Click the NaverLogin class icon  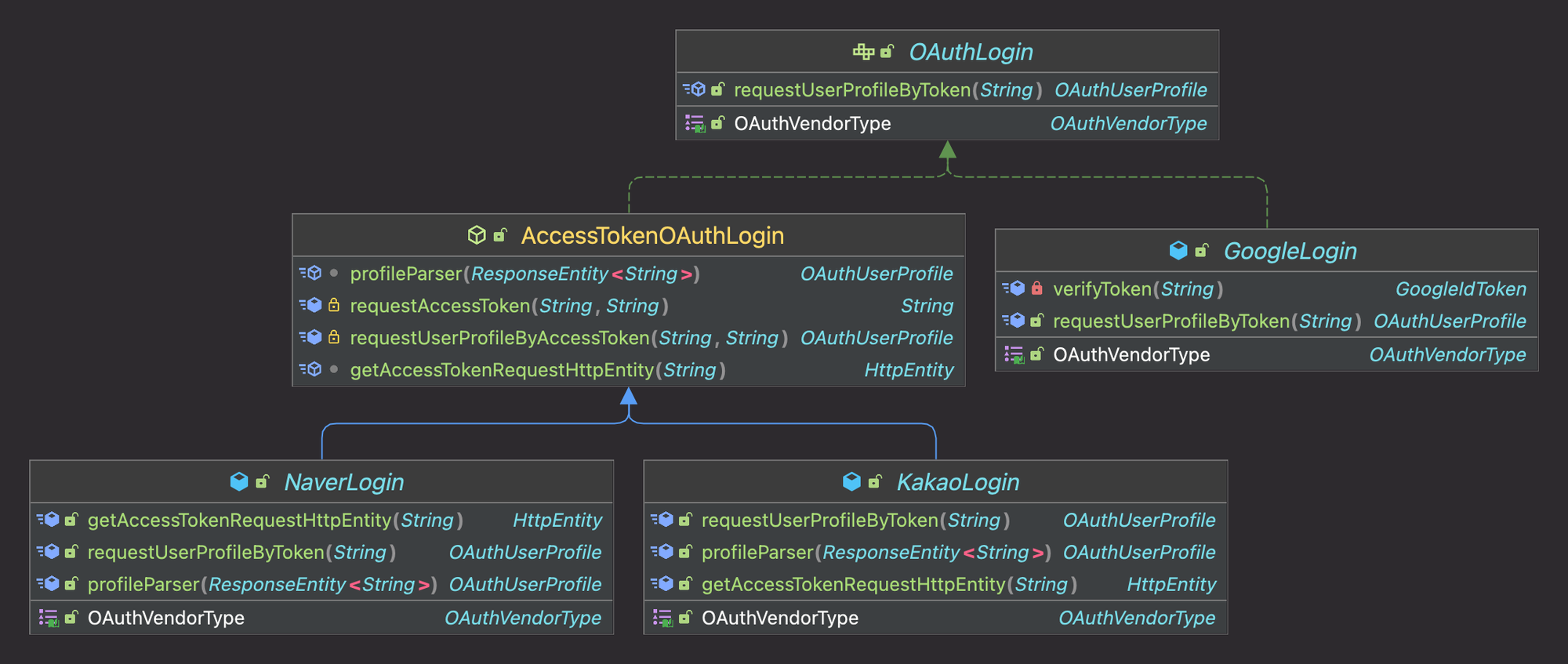pyautogui.click(x=239, y=481)
